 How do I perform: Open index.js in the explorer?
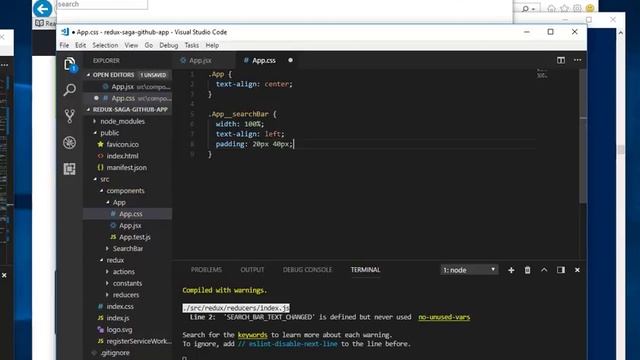tap(118, 318)
